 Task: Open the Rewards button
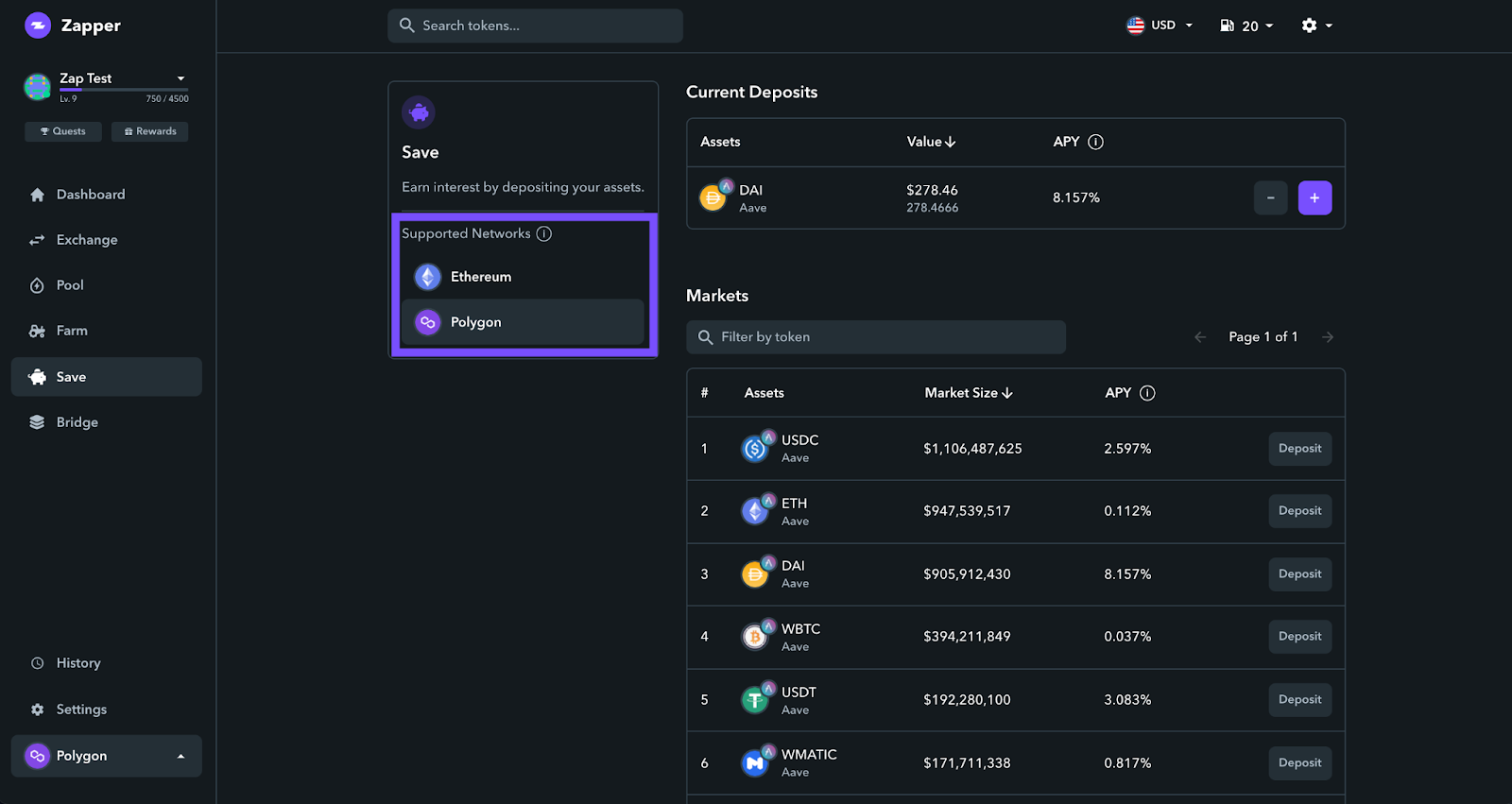(149, 131)
